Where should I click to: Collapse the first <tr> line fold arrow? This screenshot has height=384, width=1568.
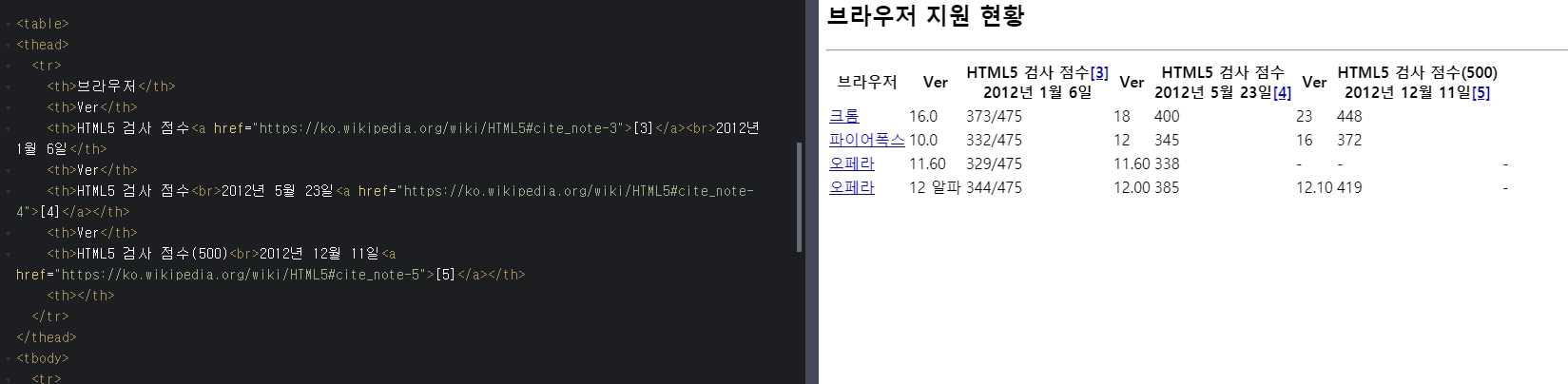8,66
